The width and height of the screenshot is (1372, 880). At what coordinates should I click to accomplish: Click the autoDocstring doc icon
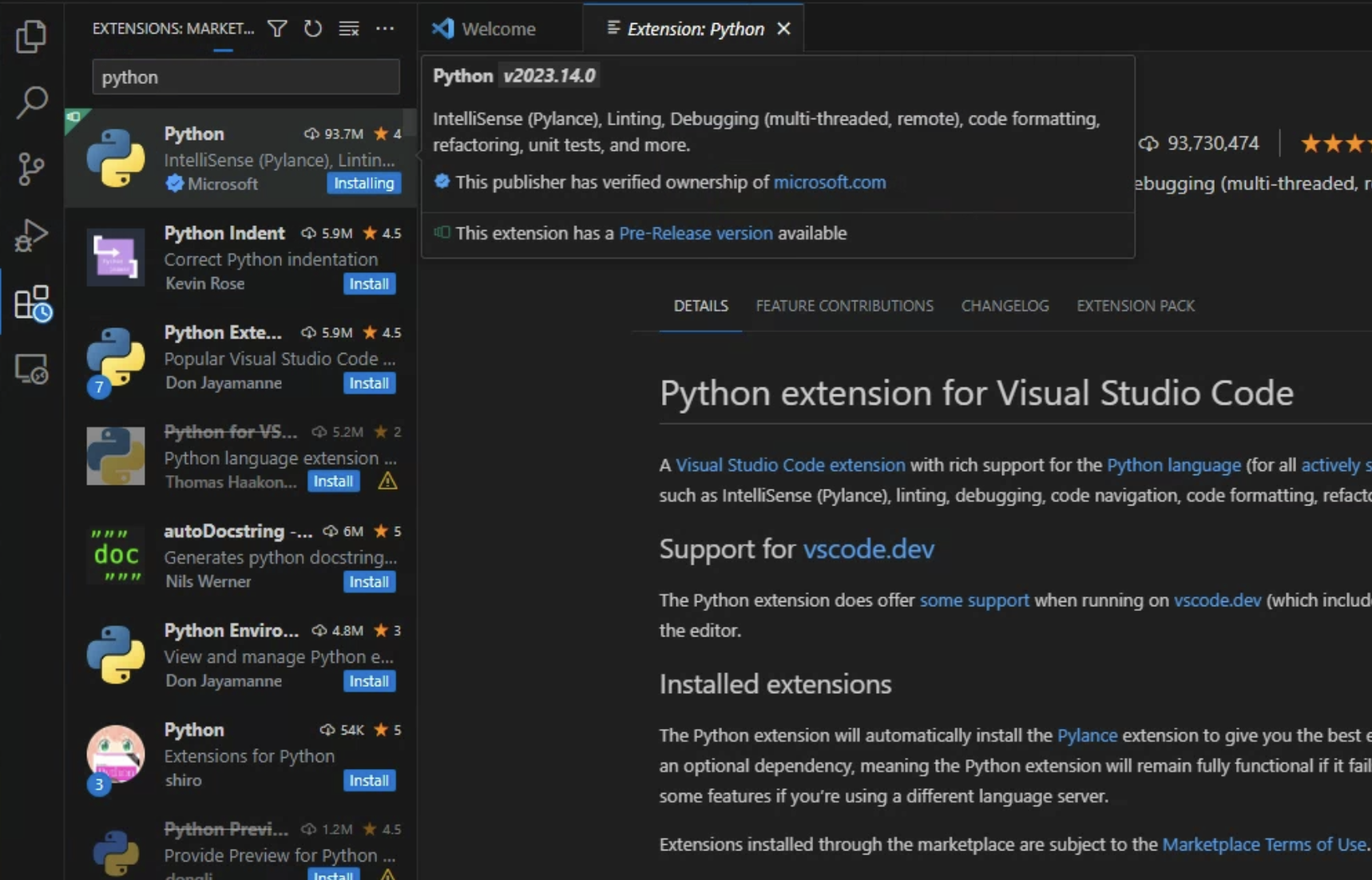click(x=116, y=555)
